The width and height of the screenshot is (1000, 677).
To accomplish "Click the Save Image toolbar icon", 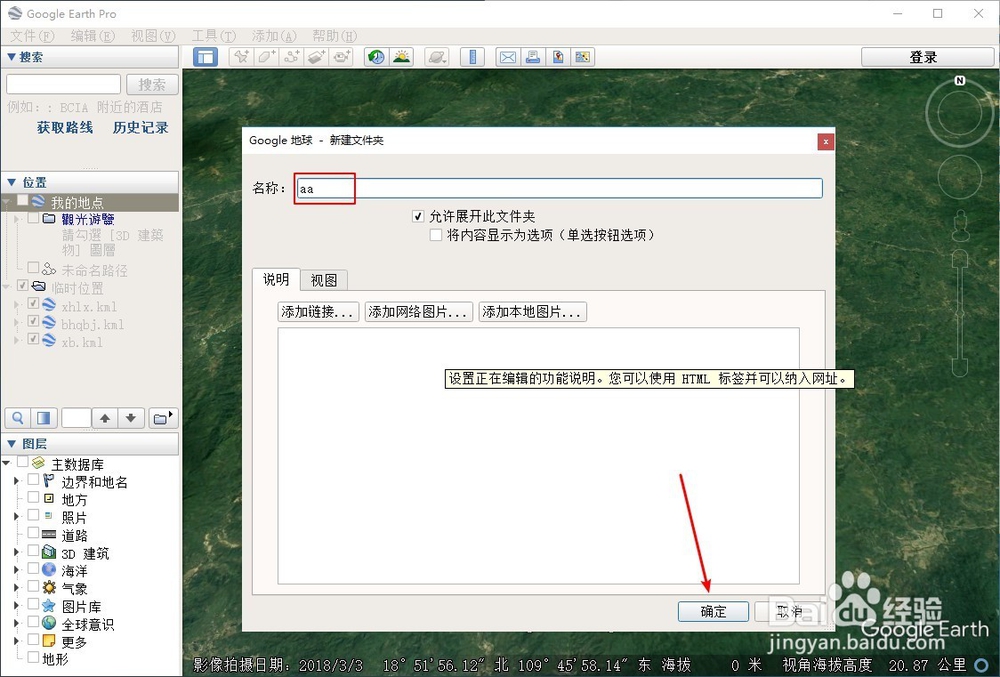I will (x=558, y=57).
